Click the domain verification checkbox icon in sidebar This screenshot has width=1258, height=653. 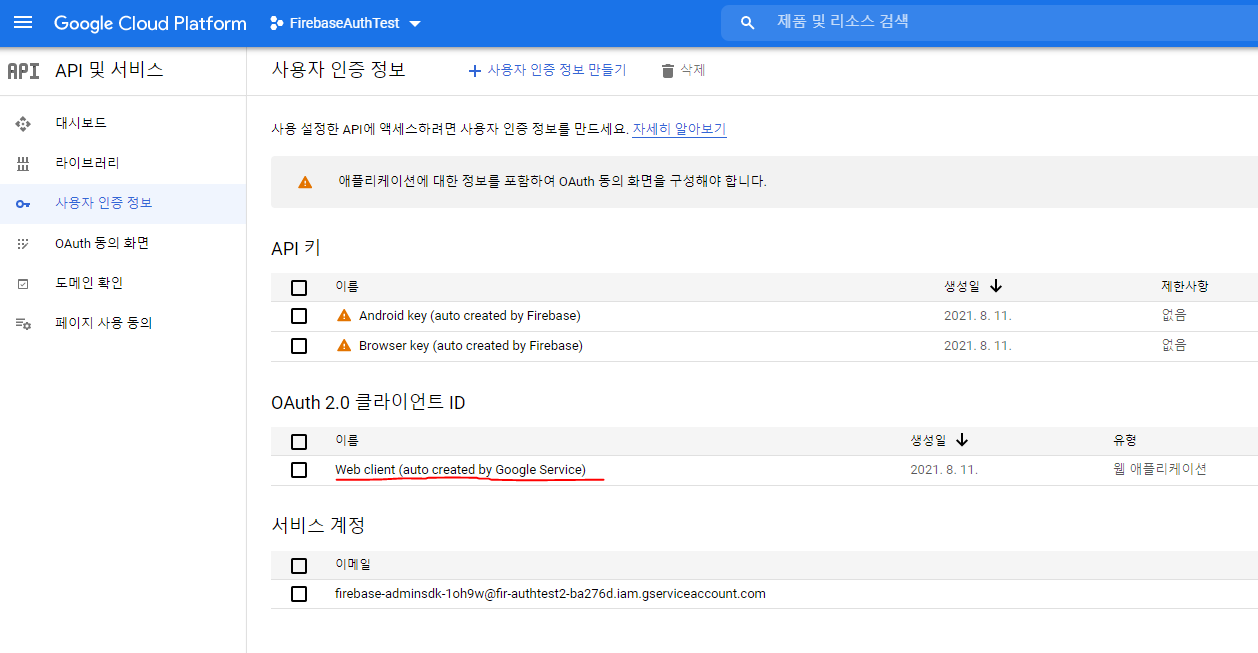coord(23,284)
